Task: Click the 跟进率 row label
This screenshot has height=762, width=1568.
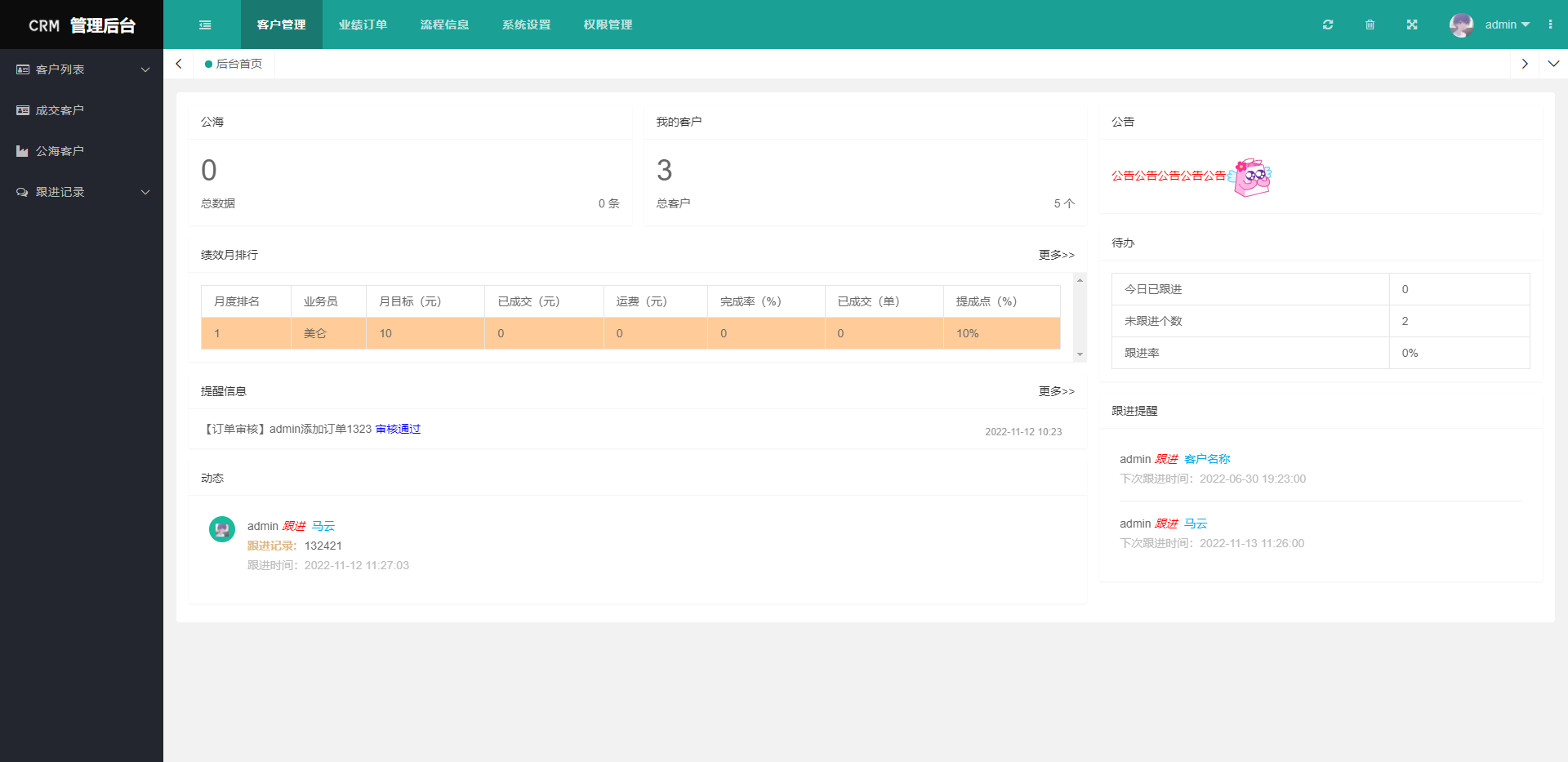Action: tap(1142, 353)
